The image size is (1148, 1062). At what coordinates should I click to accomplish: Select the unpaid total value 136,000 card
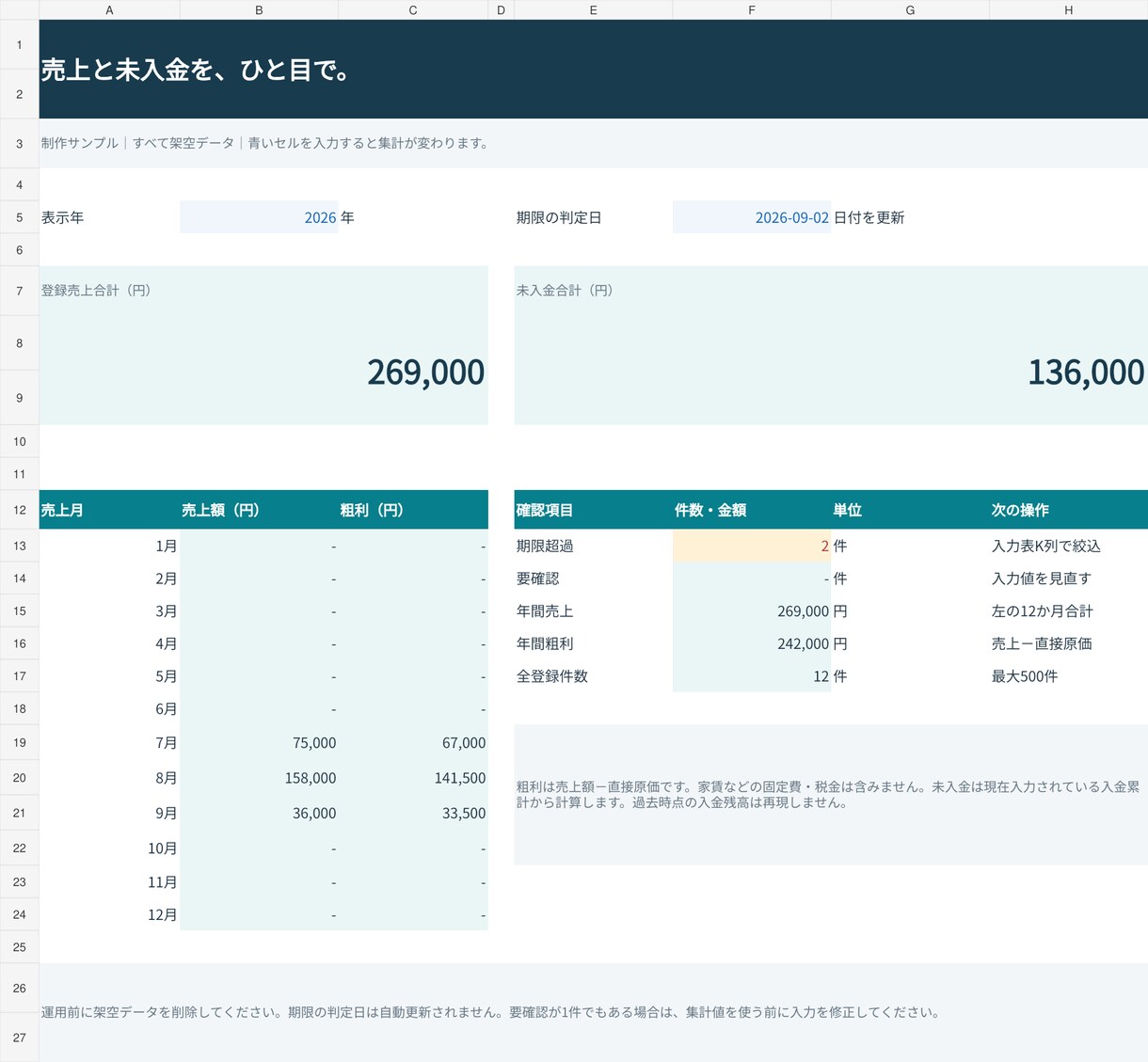831,371
